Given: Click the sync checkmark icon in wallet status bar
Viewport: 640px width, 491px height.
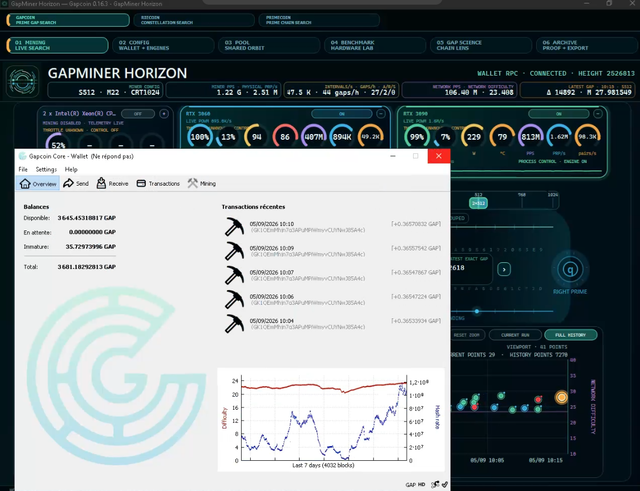Looking at the screenshot, I should 444,484.
